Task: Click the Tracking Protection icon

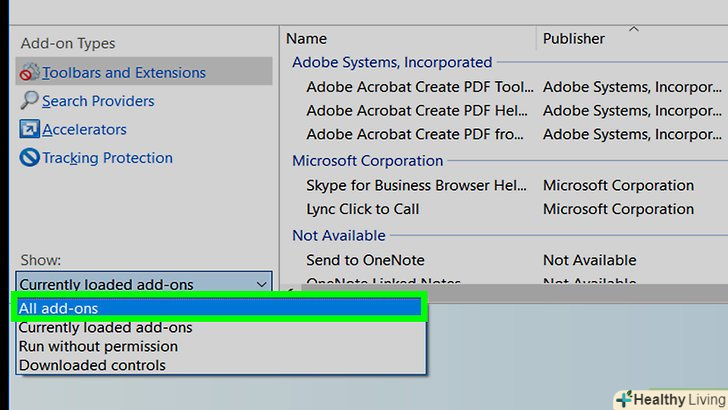Action: 28,158
